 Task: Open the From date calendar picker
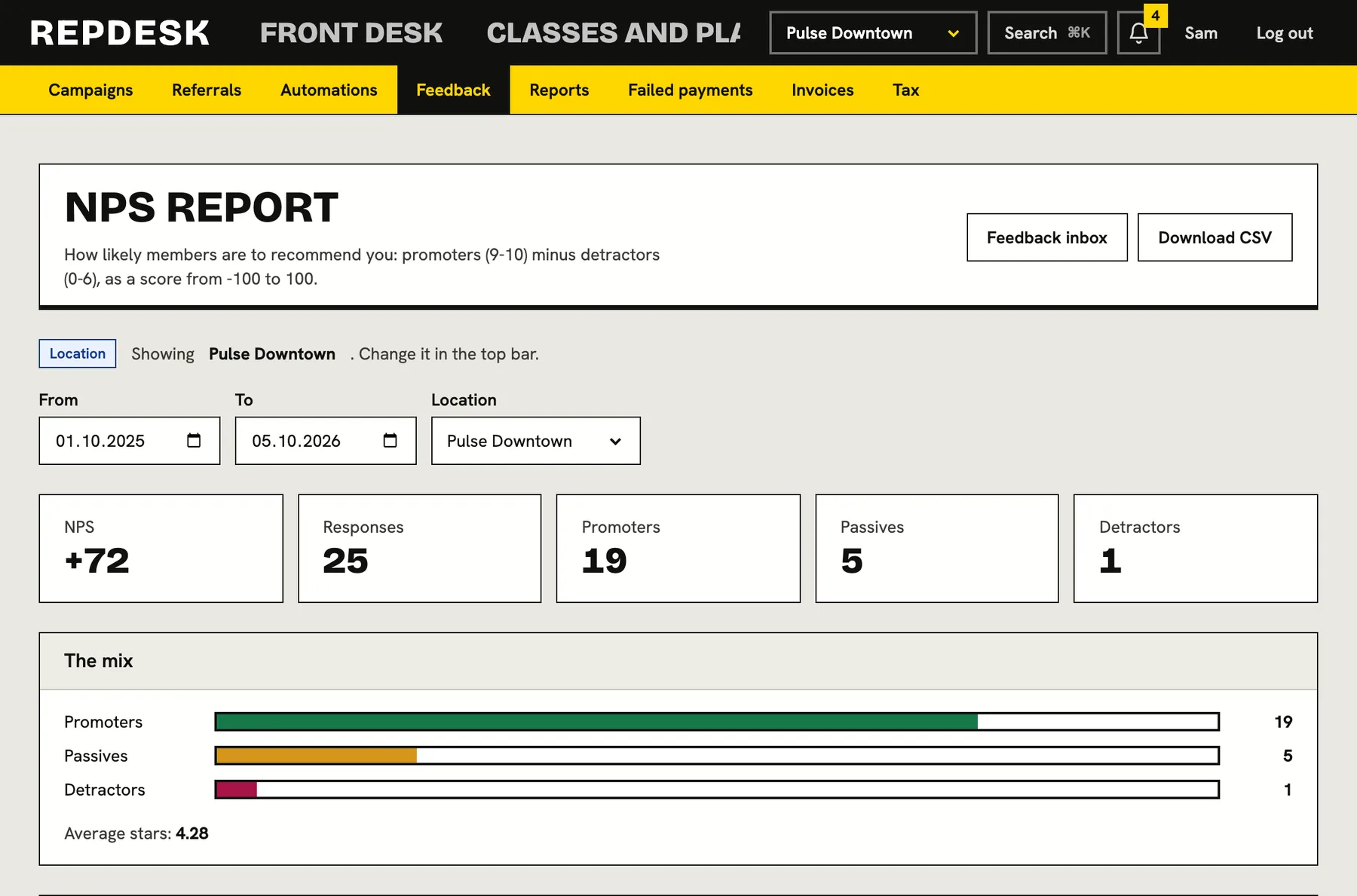[x=194, y=441]
